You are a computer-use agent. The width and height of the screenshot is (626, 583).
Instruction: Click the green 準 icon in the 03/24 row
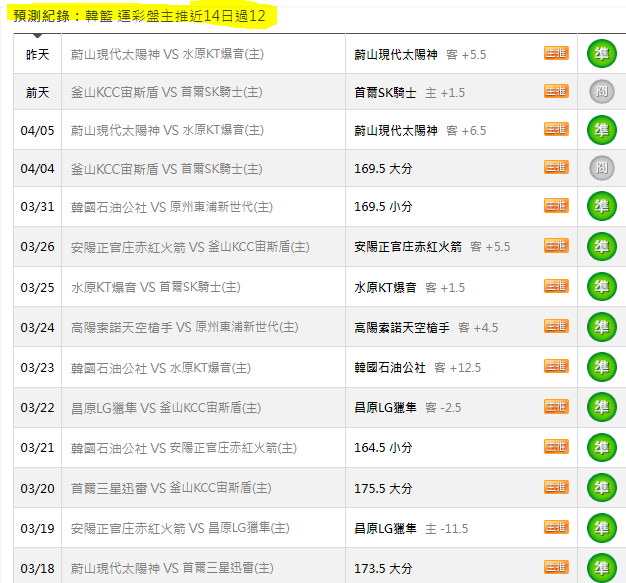coord(602,327)
